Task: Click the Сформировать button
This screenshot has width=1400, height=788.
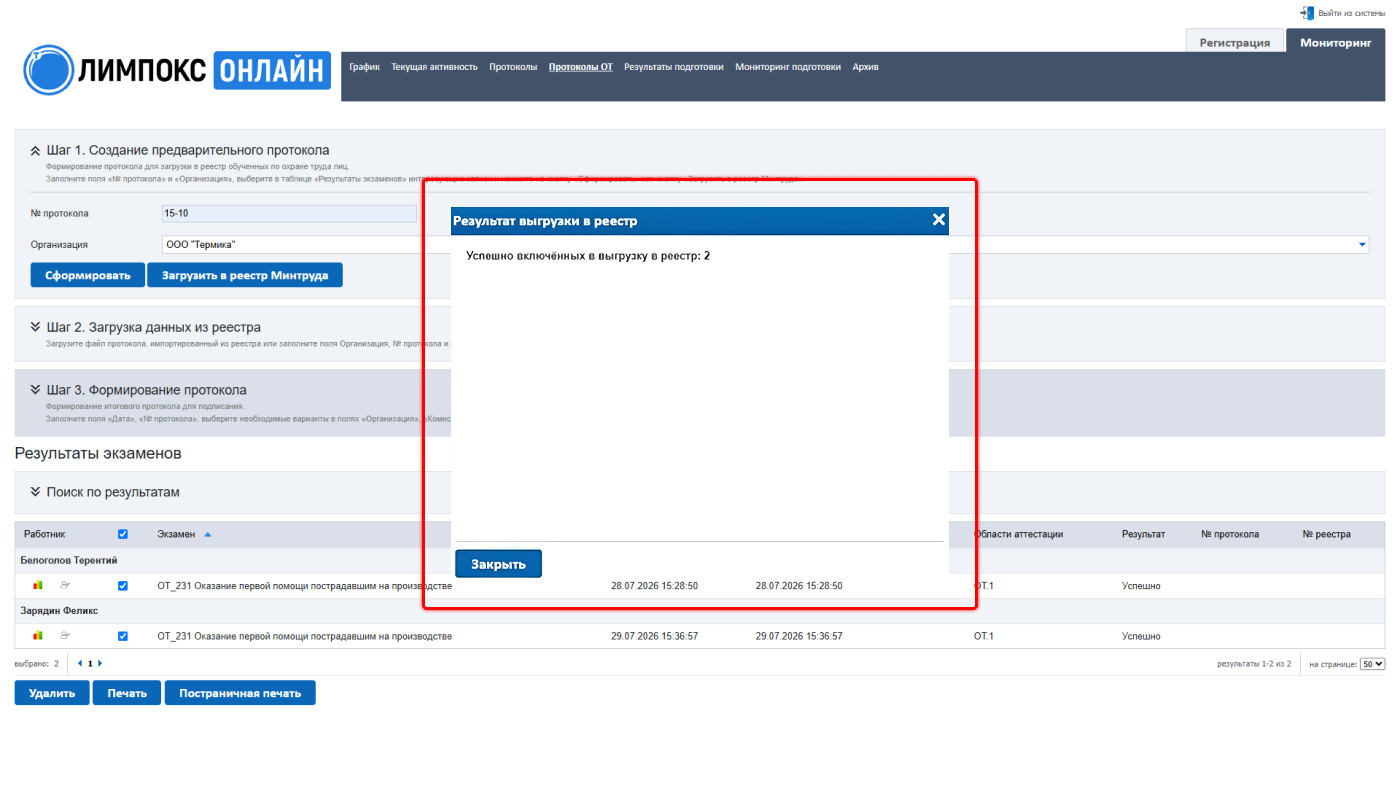Action: [x=88, y=275]
